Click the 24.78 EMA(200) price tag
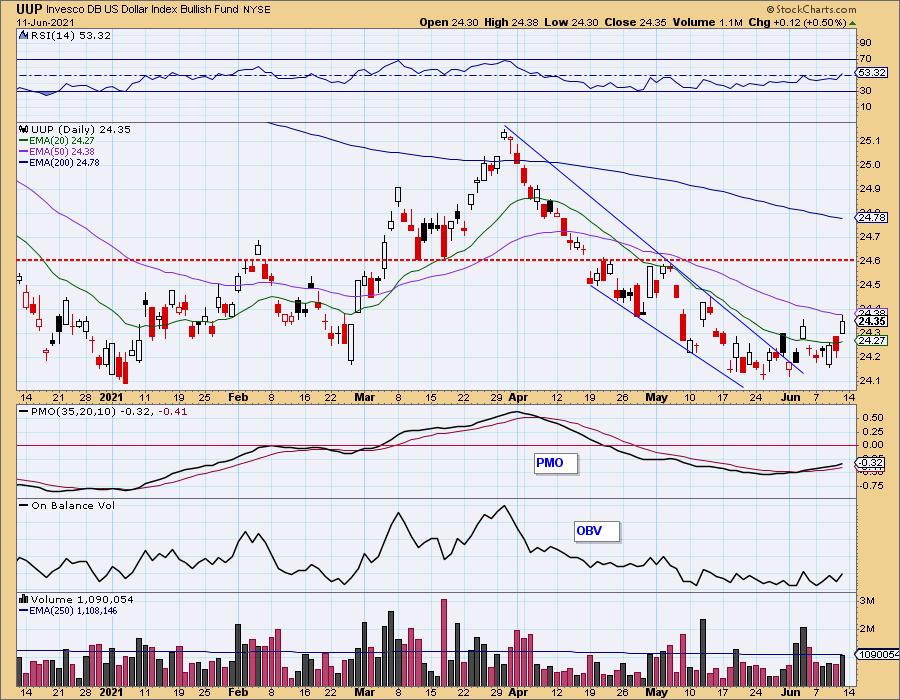 click(x=872, y=217)
